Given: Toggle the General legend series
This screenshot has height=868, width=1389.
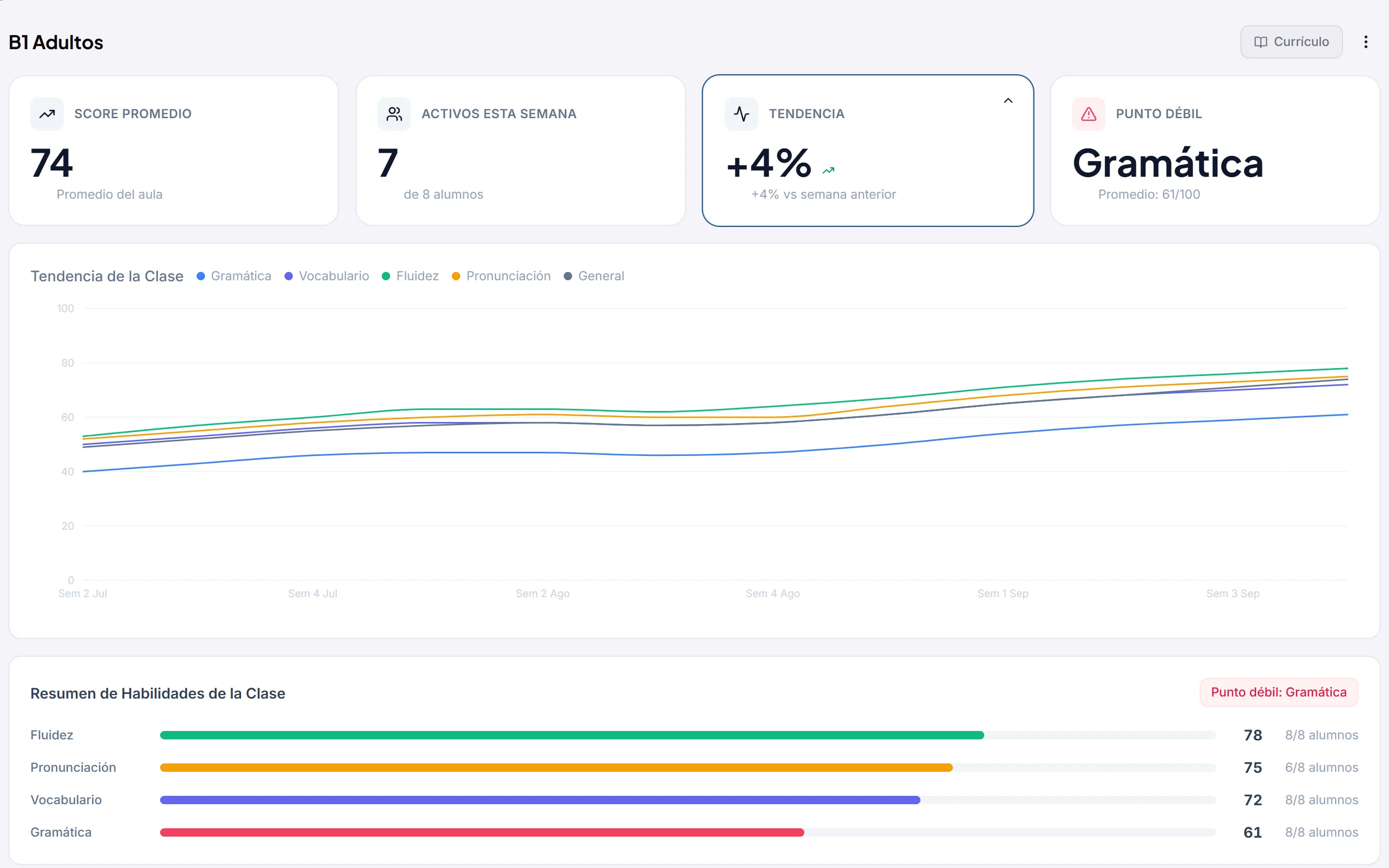Looking at the screenshot, I should 594,276.
